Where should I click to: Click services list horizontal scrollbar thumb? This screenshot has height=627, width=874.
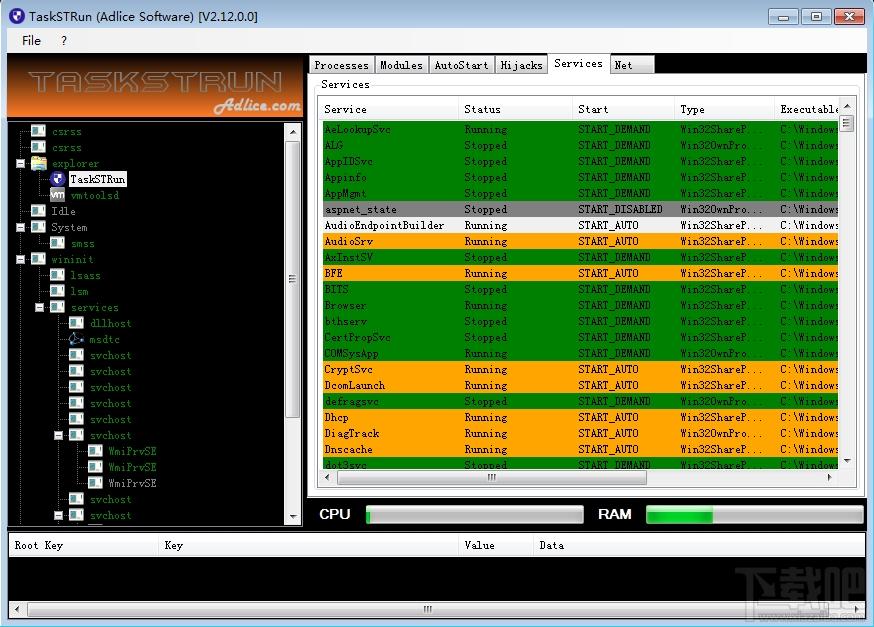492,477
